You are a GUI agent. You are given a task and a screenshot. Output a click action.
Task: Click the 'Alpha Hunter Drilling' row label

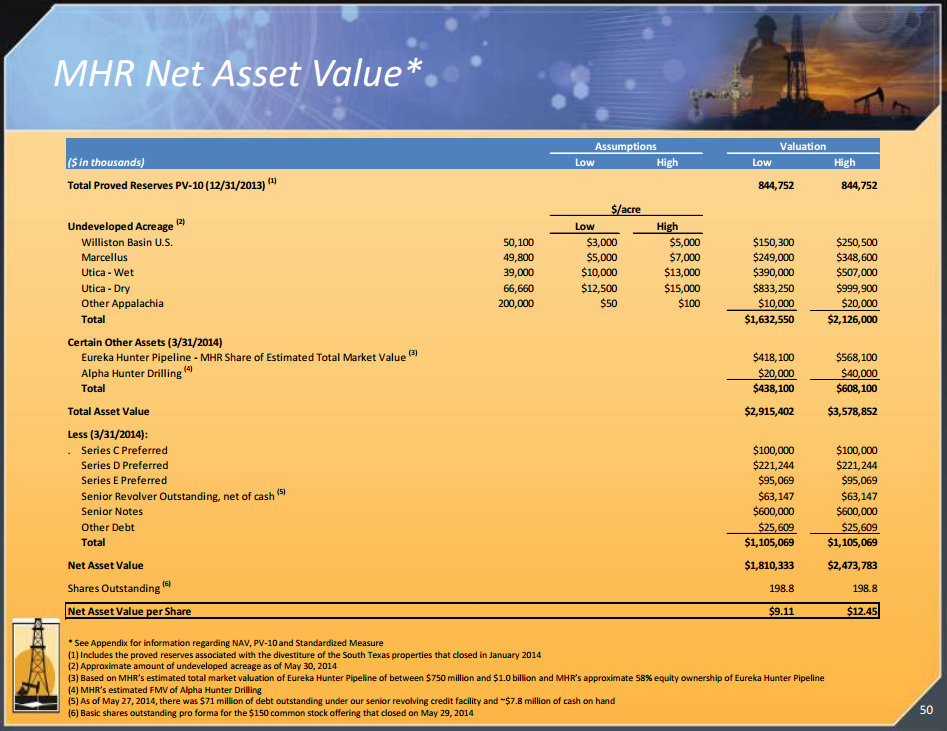(131, 373)
